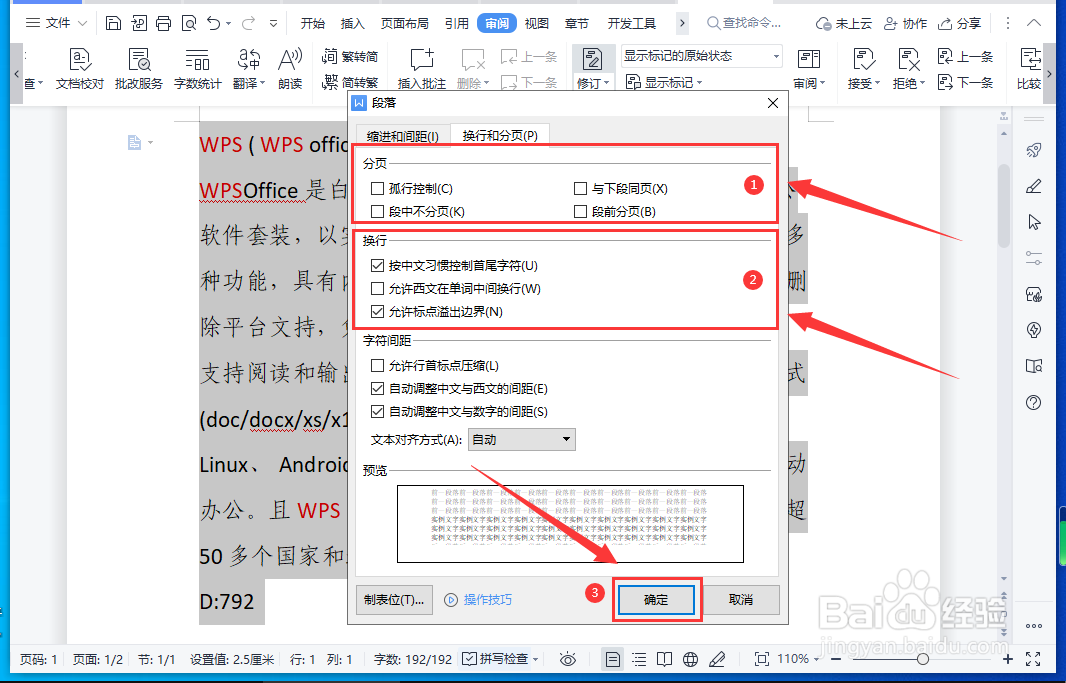The image size is (1066, 683).
Task: Click the eye protection mode icon
Action: coord(568,659)
